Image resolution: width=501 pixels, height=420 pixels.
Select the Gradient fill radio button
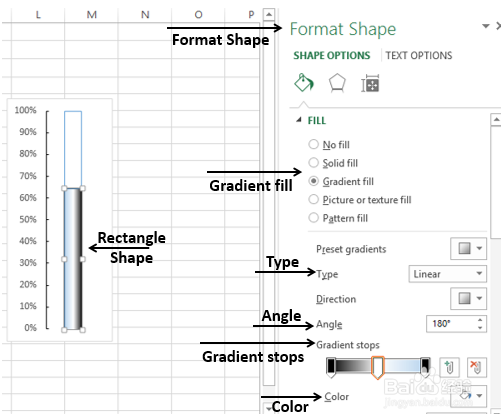[313, 181]
